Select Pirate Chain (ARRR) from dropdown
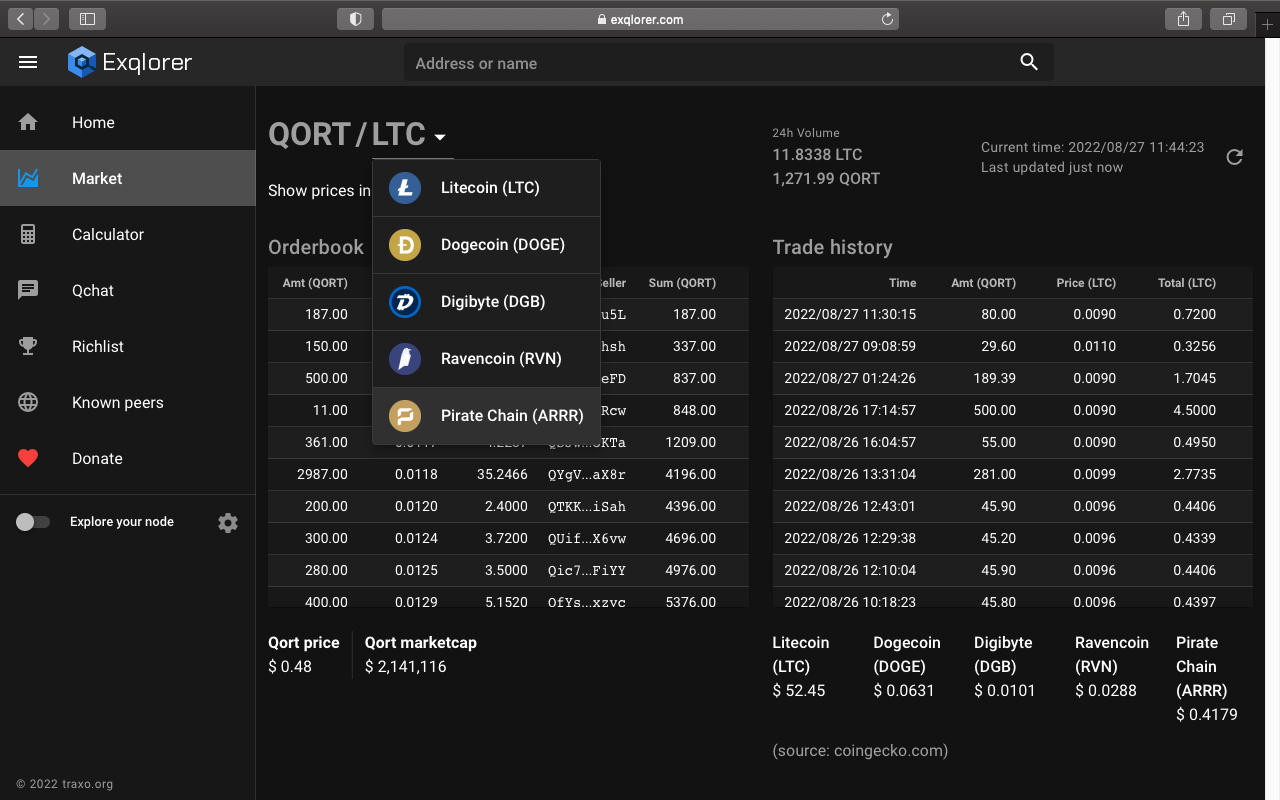The height and width of the screenshot is (800, 1280). click(486, 416)
